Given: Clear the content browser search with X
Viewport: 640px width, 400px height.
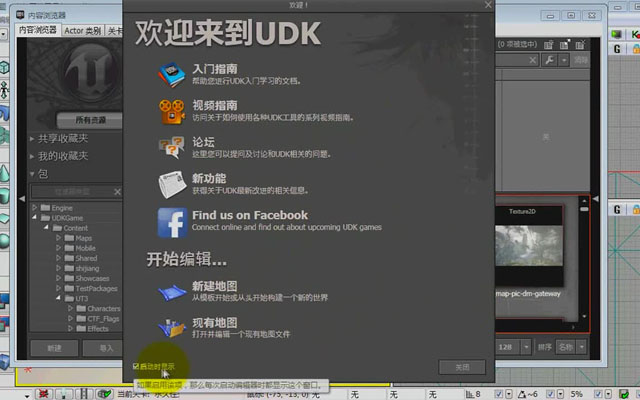Looking at the screenshot, I should (x=532, y=60).
